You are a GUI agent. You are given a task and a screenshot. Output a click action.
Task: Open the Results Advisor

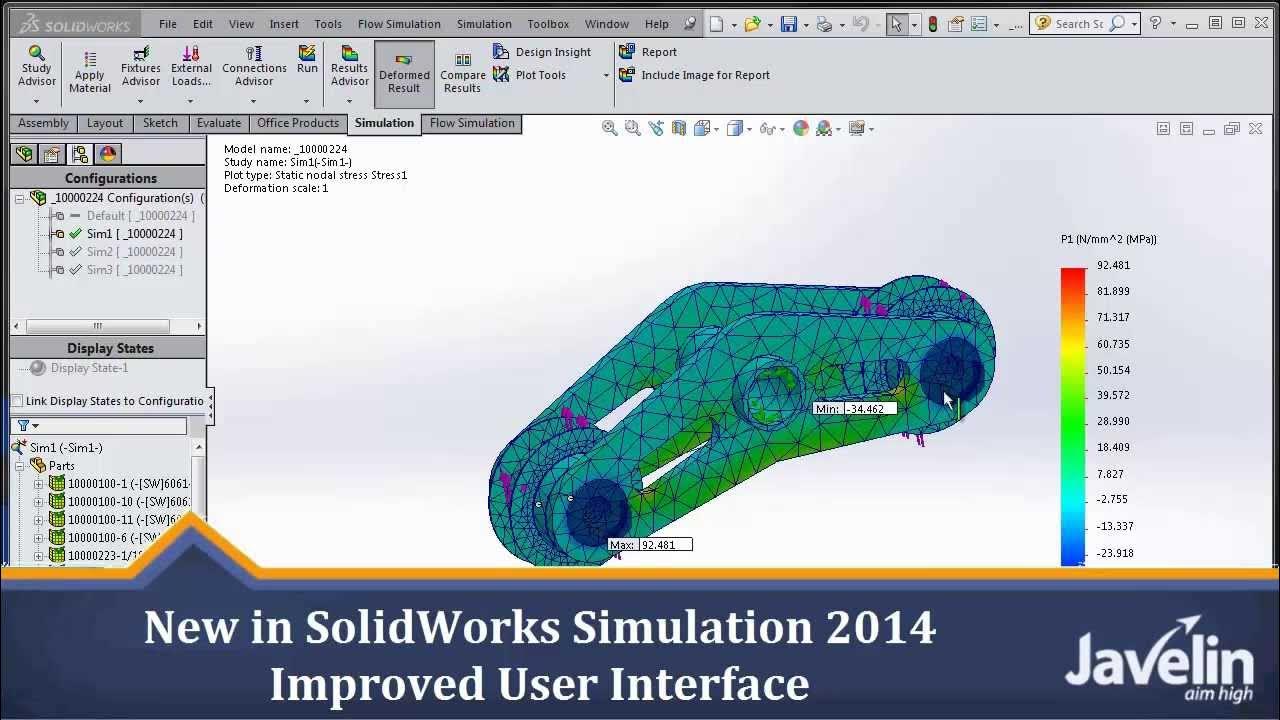pyautogui.click(x=349, y=66)
